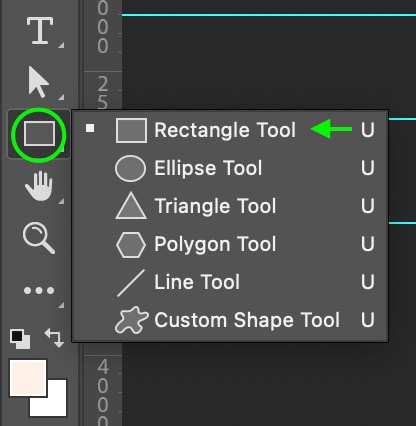Select the Hand tool

pyautogui.click(x=39, y=186)
